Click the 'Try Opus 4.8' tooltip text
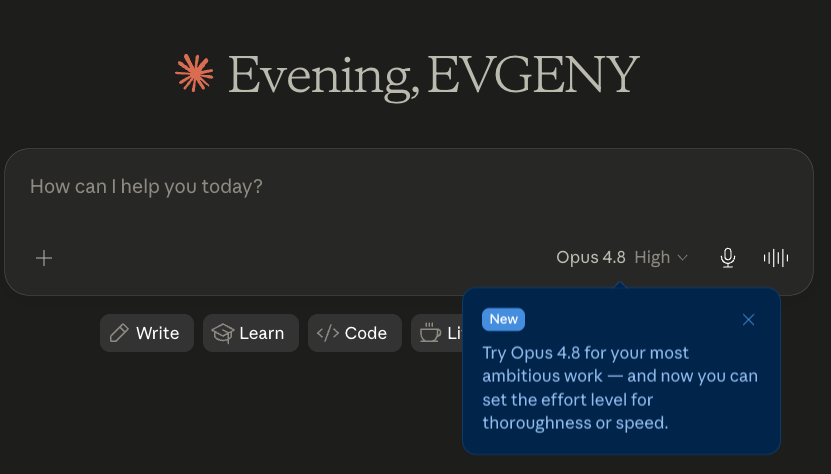This screenshot has height=474, width=831. click(620, 388)
